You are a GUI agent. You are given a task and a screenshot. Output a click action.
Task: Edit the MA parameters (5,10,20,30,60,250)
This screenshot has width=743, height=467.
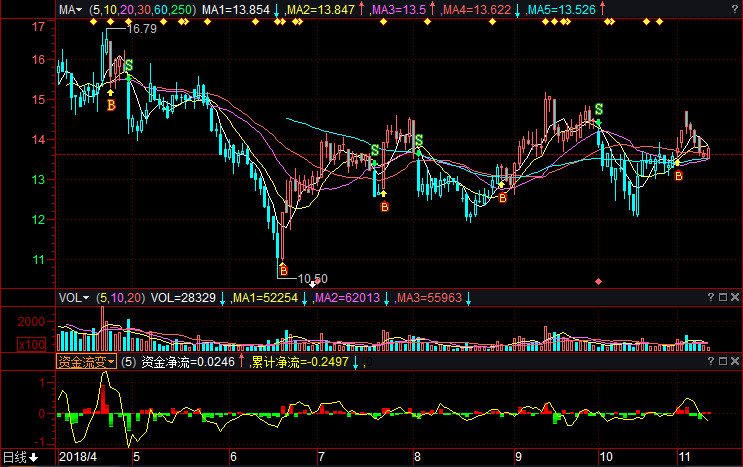coord(143,9)
